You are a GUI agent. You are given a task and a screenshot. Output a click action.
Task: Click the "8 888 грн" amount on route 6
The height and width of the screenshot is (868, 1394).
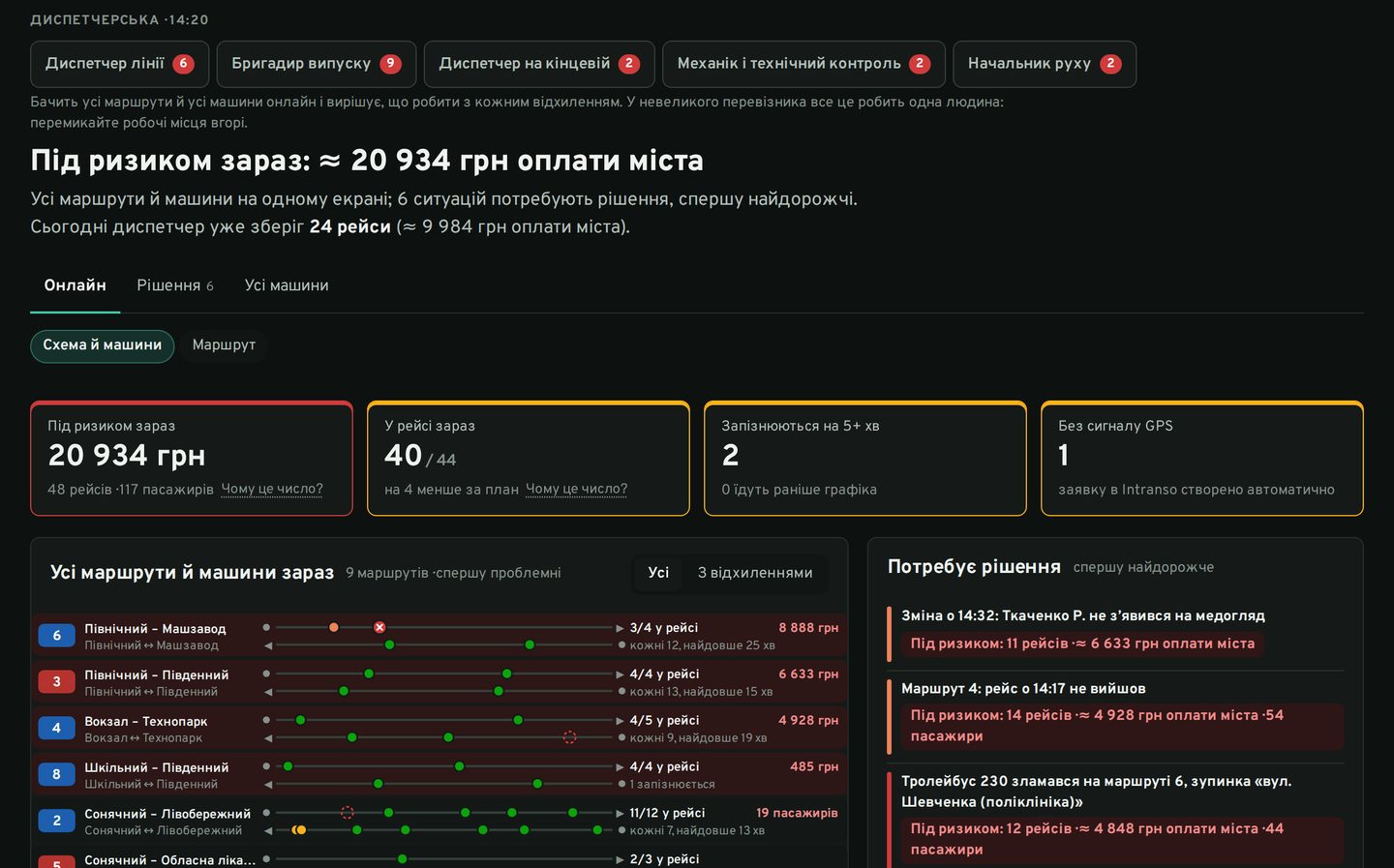pyautogui.click(x=808, y=628)
